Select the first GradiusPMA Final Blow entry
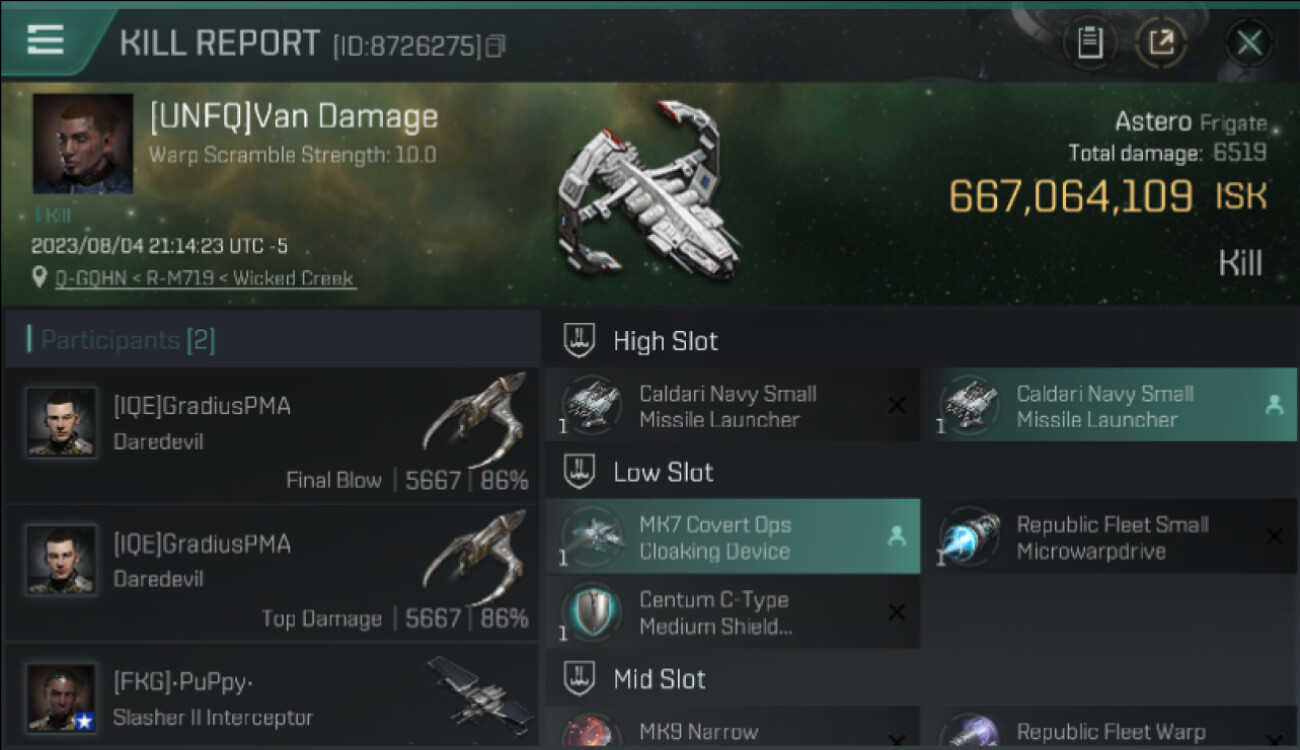 point(270,437)
